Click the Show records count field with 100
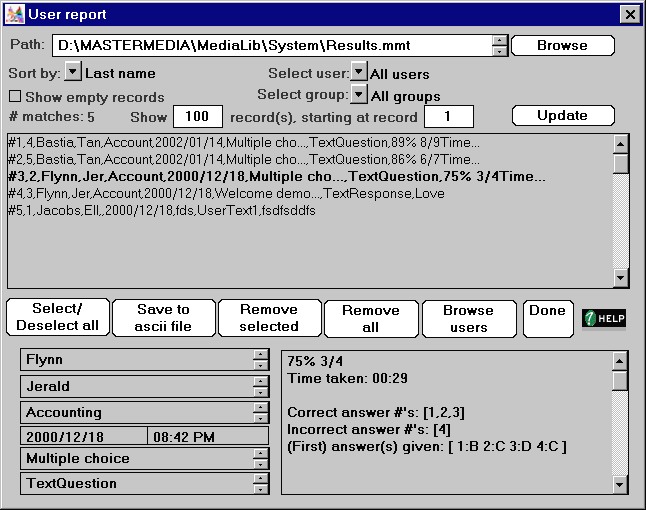 pos(198,117)
